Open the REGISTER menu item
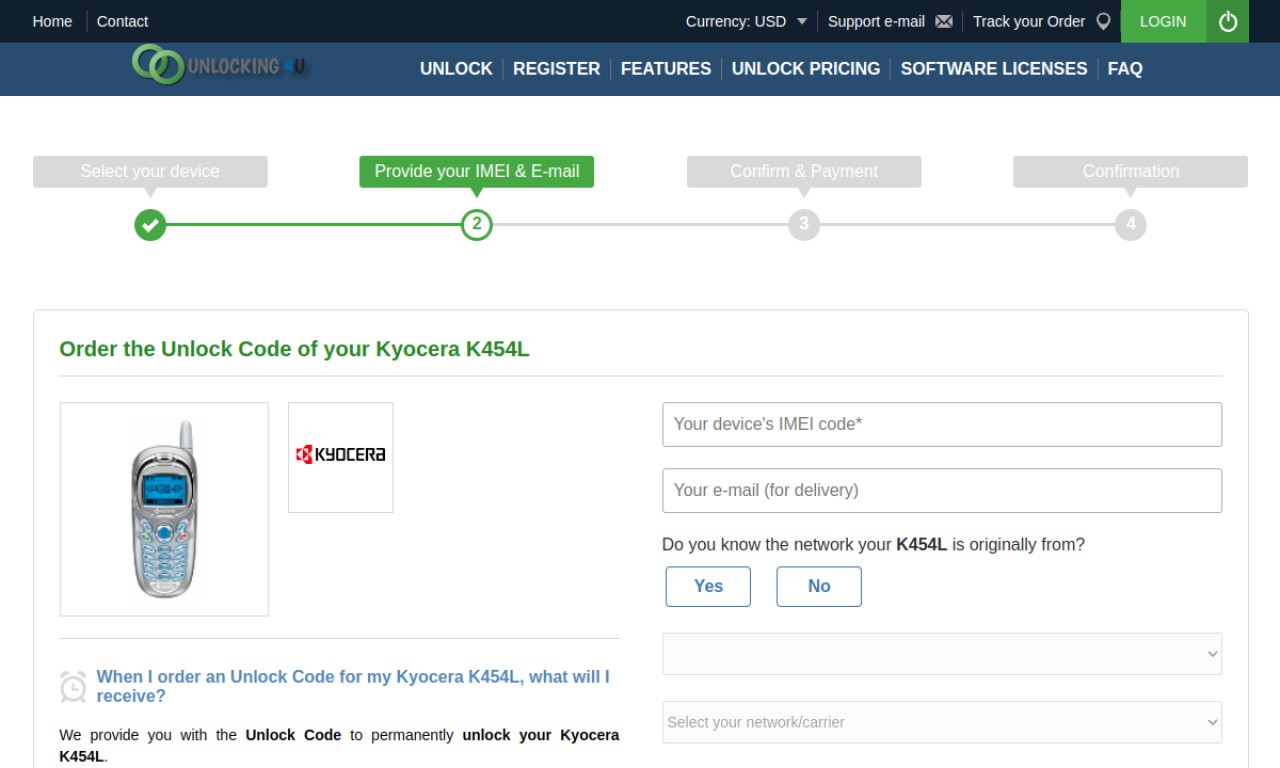This screenshot has height=768, width=1280. 556,69
